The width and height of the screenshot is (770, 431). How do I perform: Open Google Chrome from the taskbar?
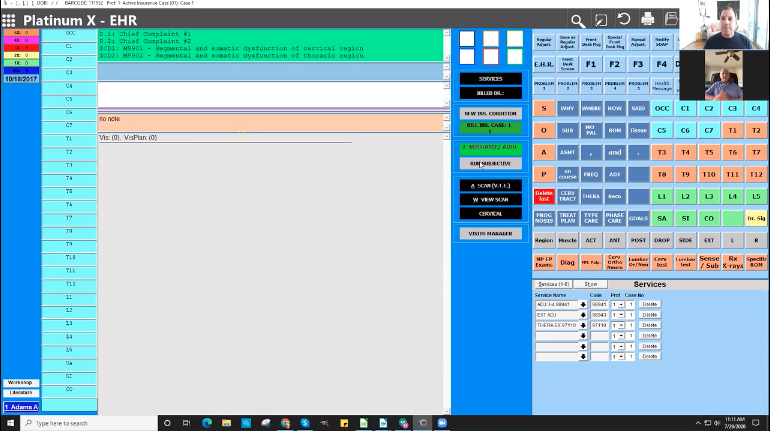click(x=285, y=423)
